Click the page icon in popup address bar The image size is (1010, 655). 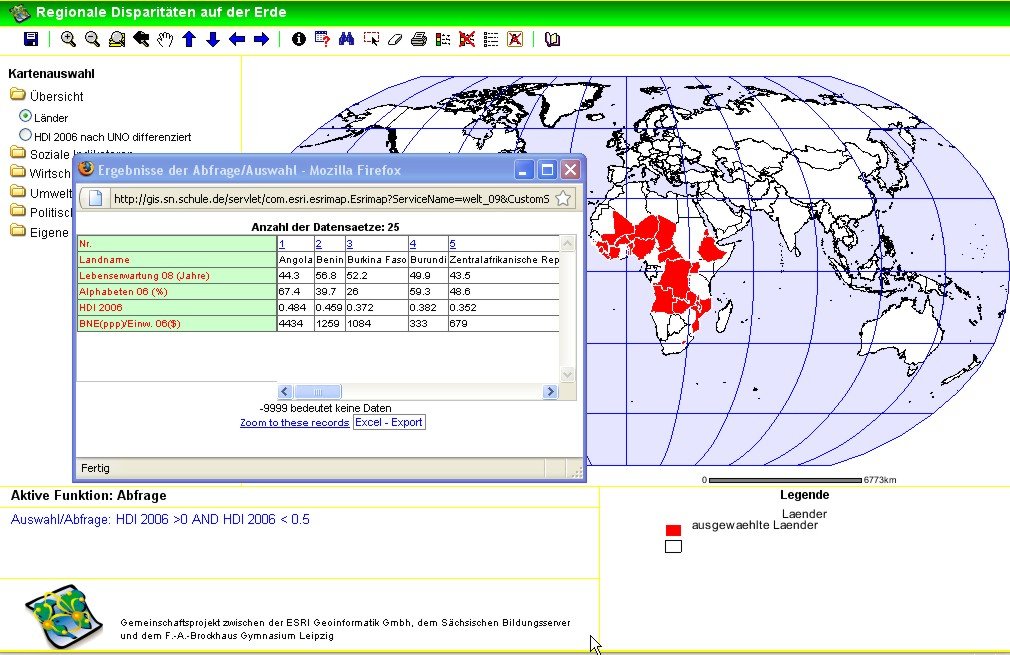pyautogui.click(x=95, y=198)
